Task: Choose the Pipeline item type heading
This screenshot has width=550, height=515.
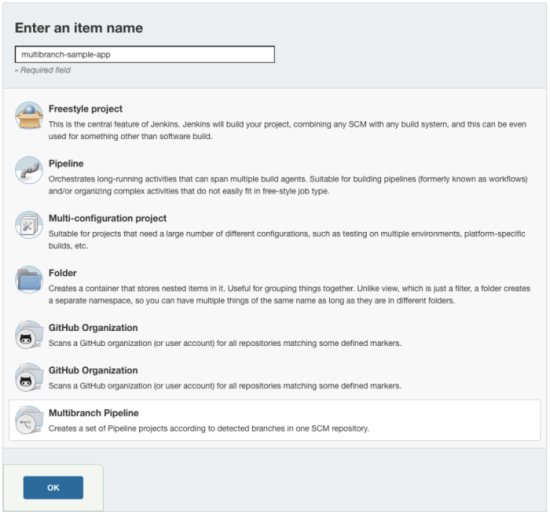Action: [66, 163]
